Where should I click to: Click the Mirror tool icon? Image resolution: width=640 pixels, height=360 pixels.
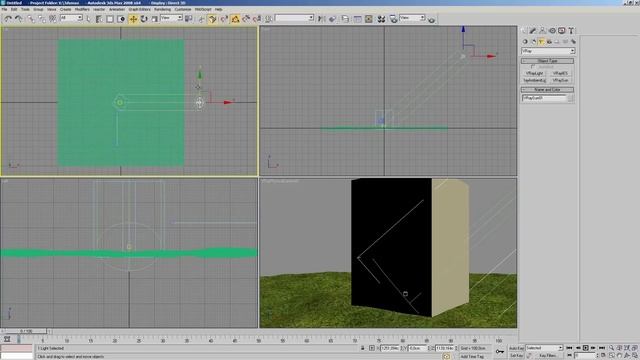coord(321,19)
